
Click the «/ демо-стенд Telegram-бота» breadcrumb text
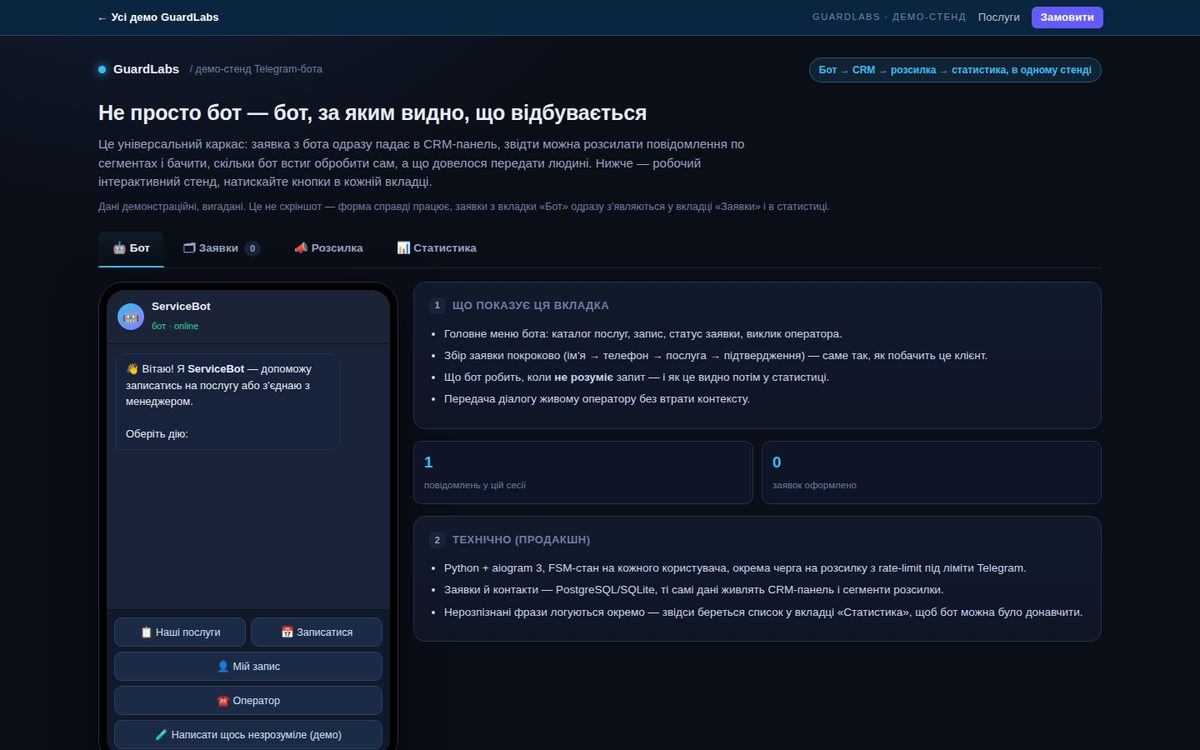pyautogui.click(x=256, y=69)
